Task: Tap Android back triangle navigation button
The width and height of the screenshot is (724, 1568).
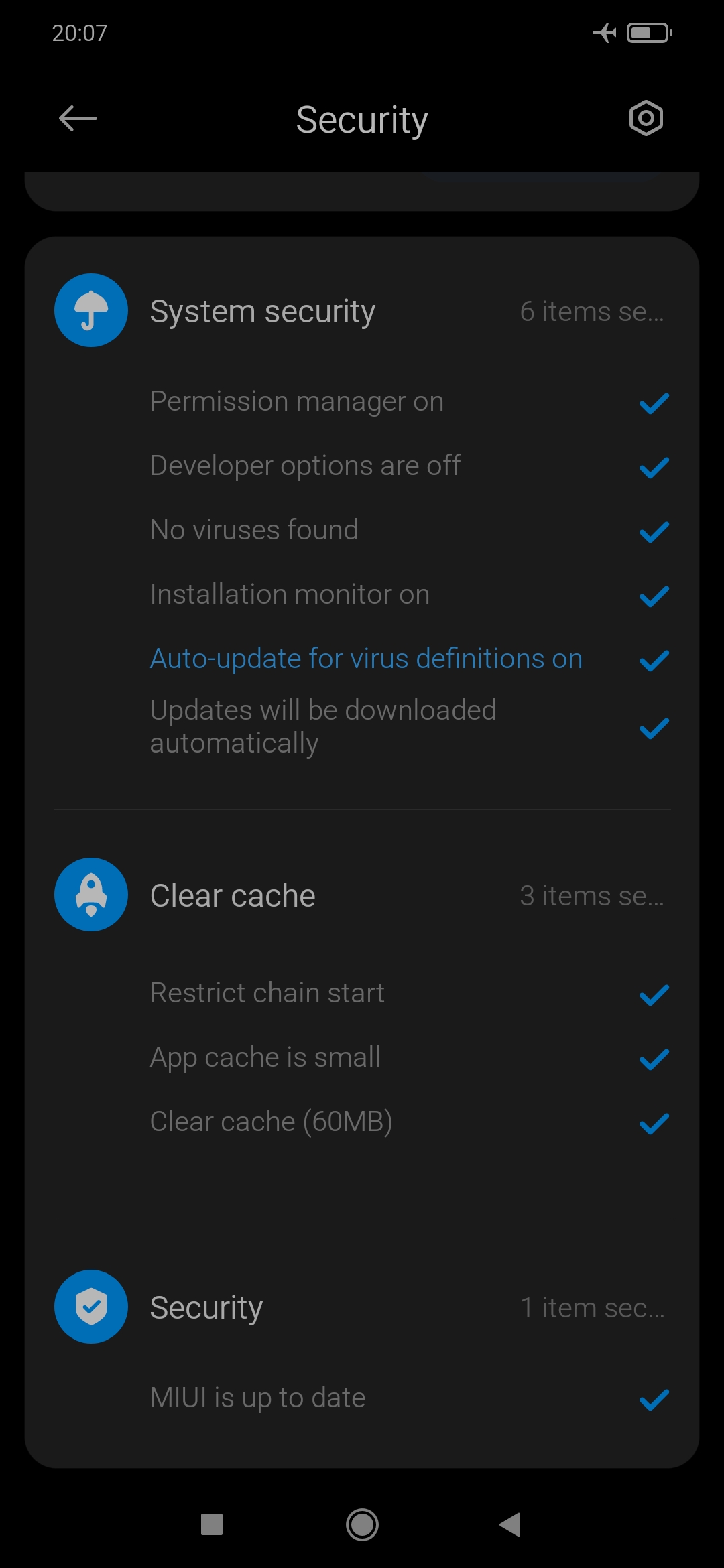Action: [x=511, y=1524]
